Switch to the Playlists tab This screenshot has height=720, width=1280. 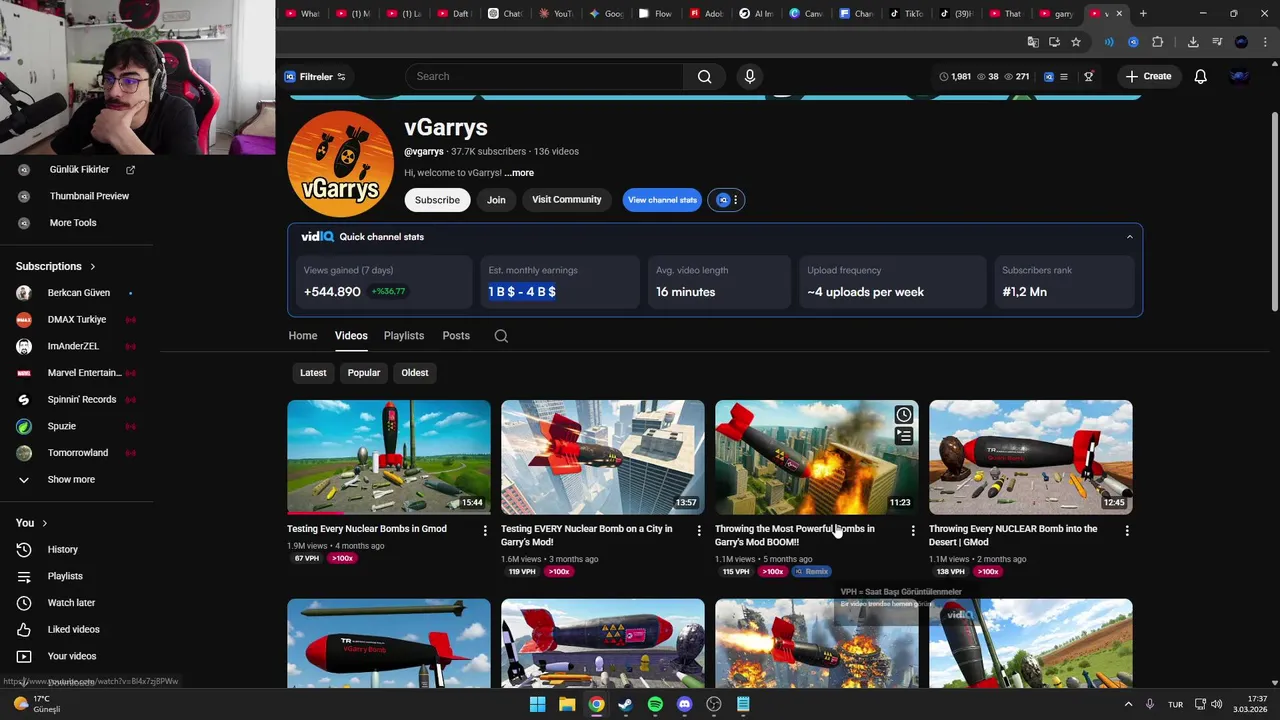[404, 336]
